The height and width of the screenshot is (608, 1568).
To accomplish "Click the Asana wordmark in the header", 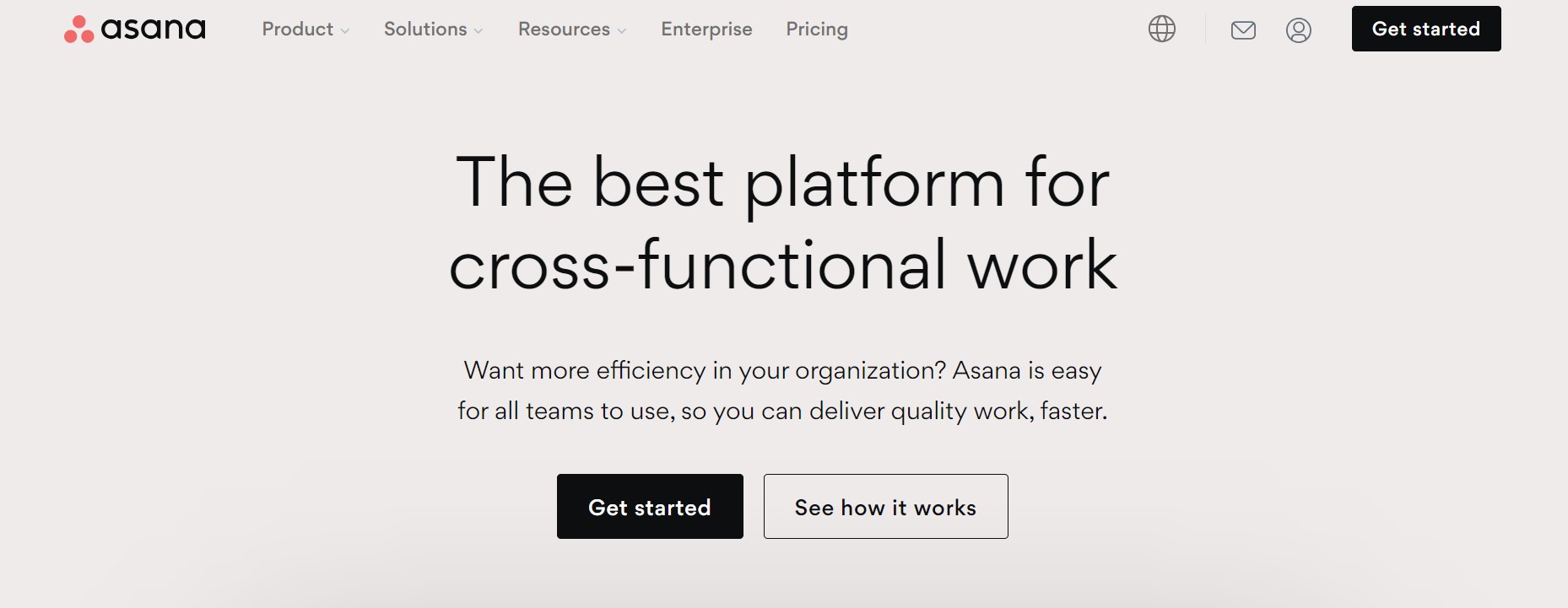I will (152, 28).
